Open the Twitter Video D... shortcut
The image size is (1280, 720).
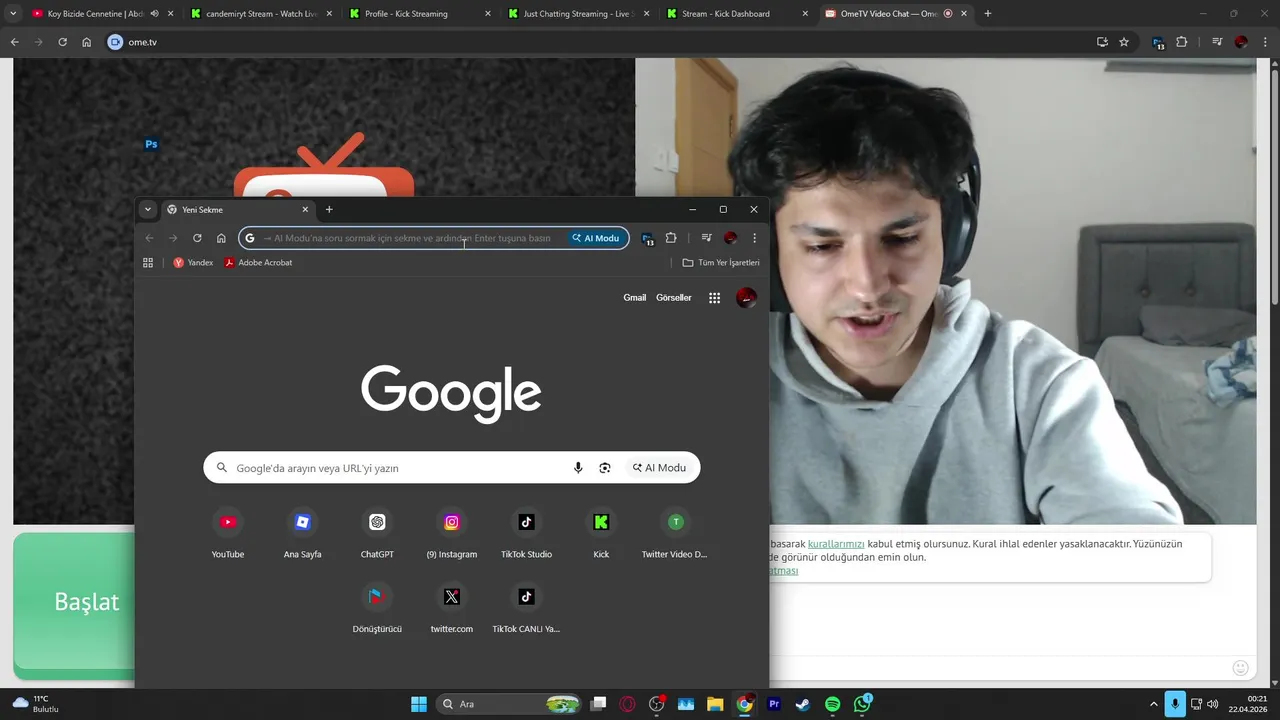point(675,533)
